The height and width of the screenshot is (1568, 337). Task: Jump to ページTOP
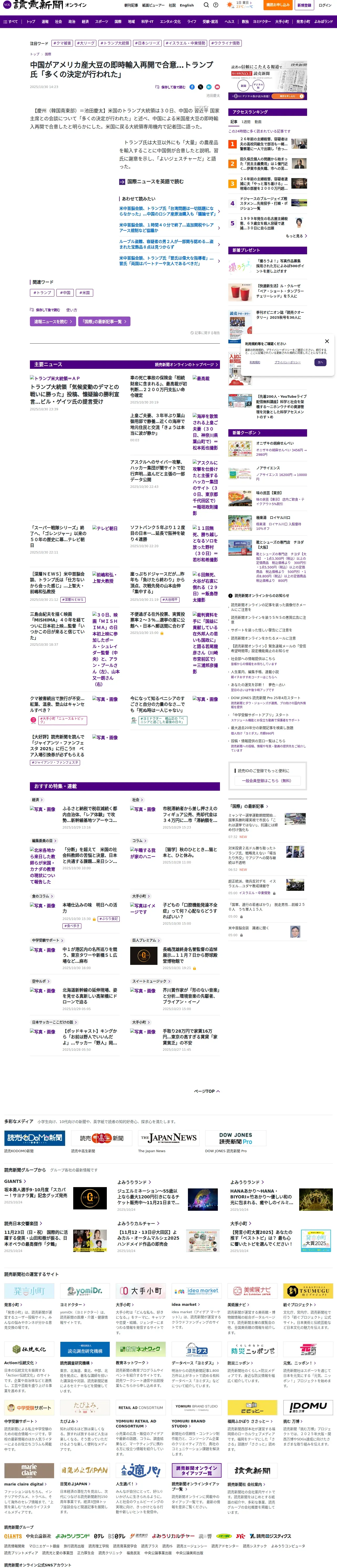206,1091
